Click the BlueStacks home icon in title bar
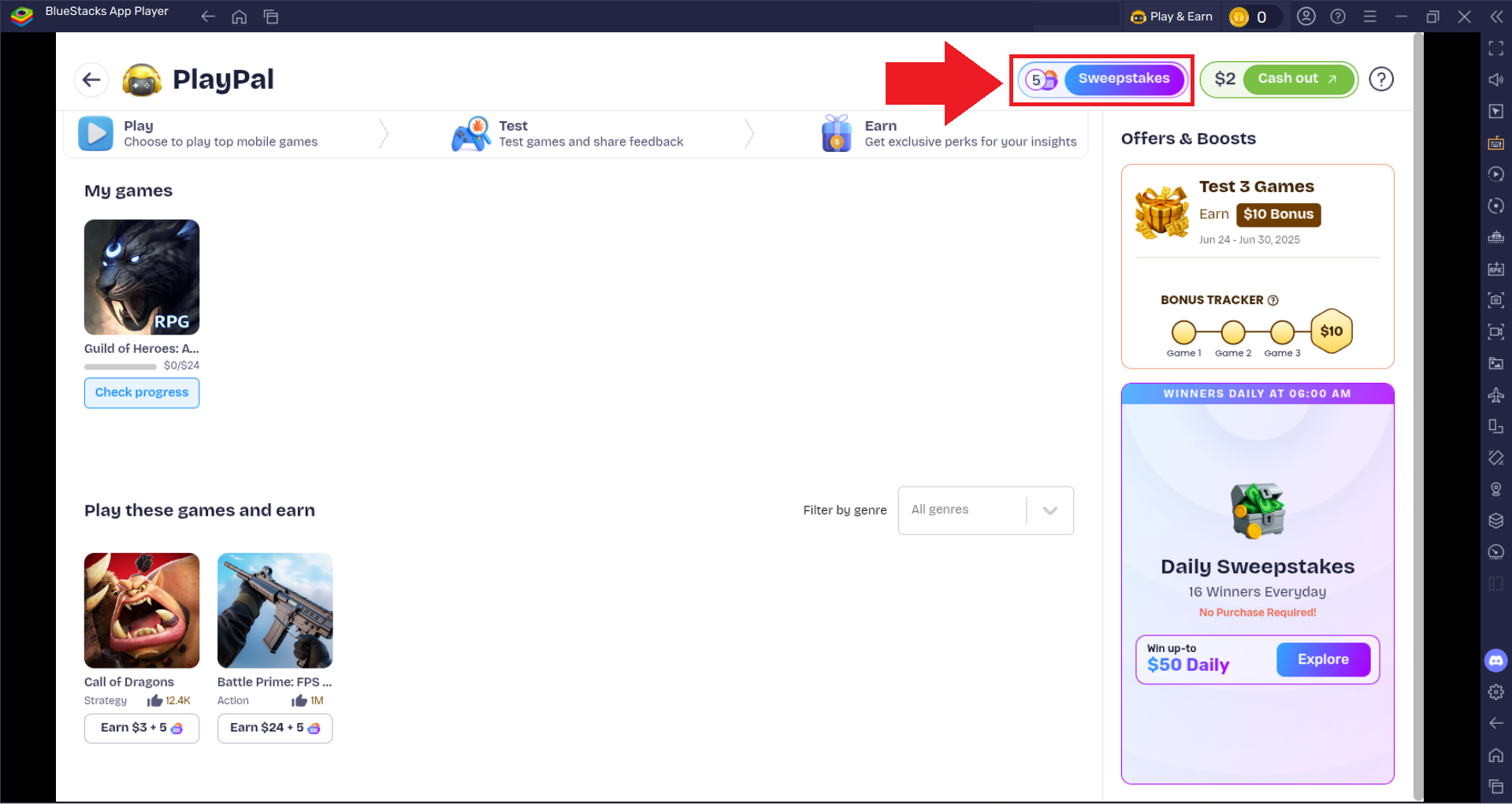Screen dimensions: 1512x804 [240, 17]
